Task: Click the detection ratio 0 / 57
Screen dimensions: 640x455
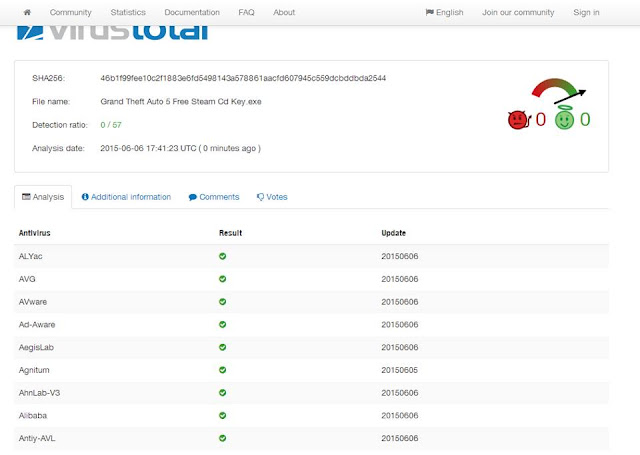Action: pyautogui.click(x=111, y=125)
